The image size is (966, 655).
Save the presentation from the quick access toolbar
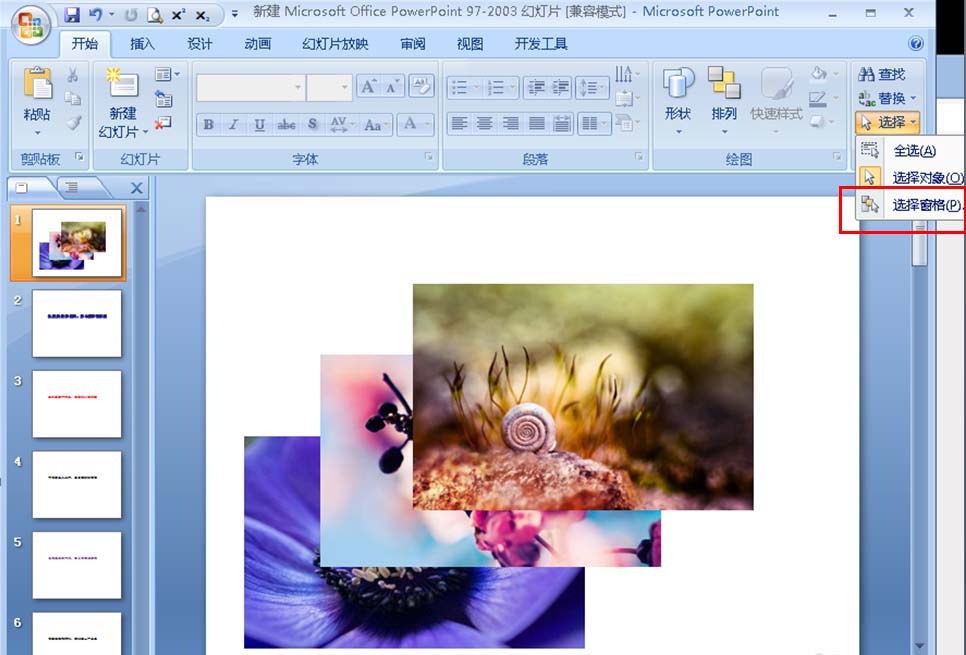[x=72, y=14]
